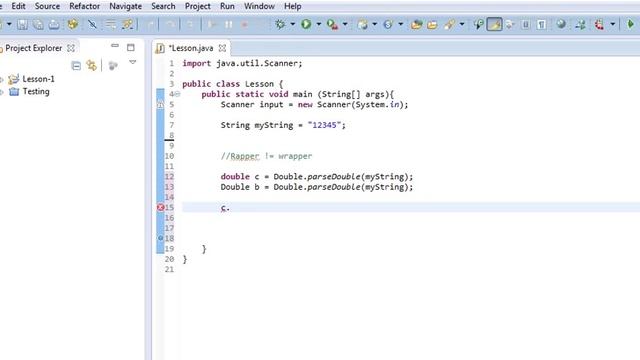Click the green Run button icon
The height and width of the screenshot is (360, 640).
306,24
